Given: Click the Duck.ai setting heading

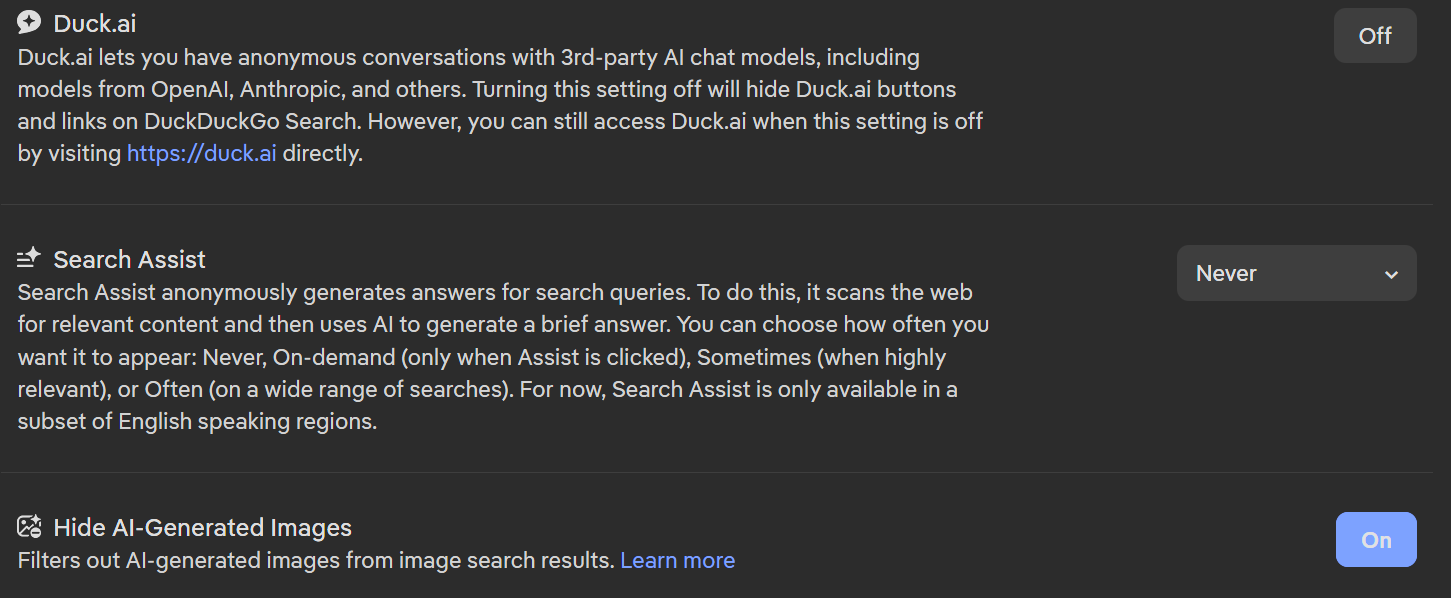Looking at the screenshot, I should (96, 22).
